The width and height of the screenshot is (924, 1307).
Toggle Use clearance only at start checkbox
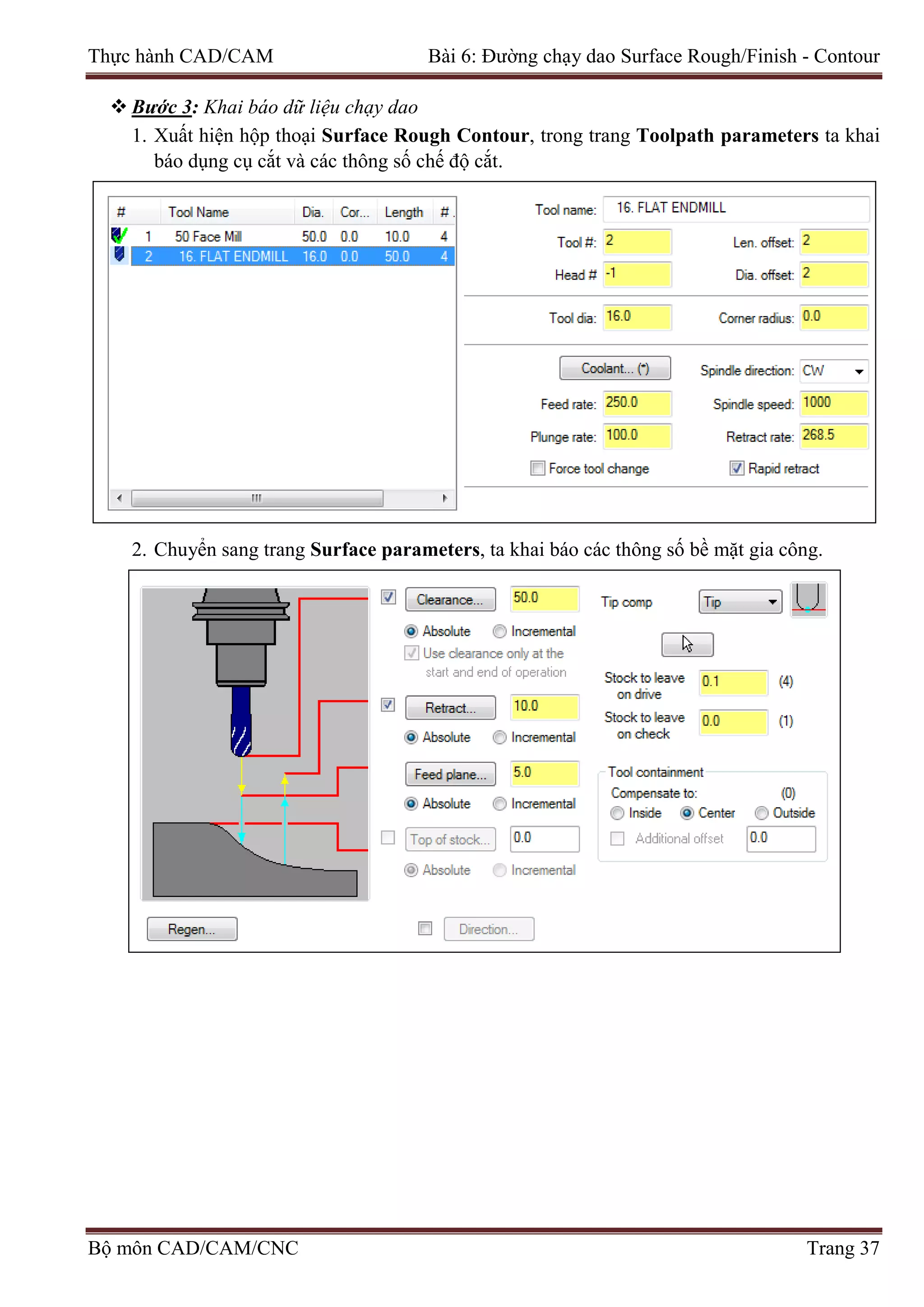(411, 653)
